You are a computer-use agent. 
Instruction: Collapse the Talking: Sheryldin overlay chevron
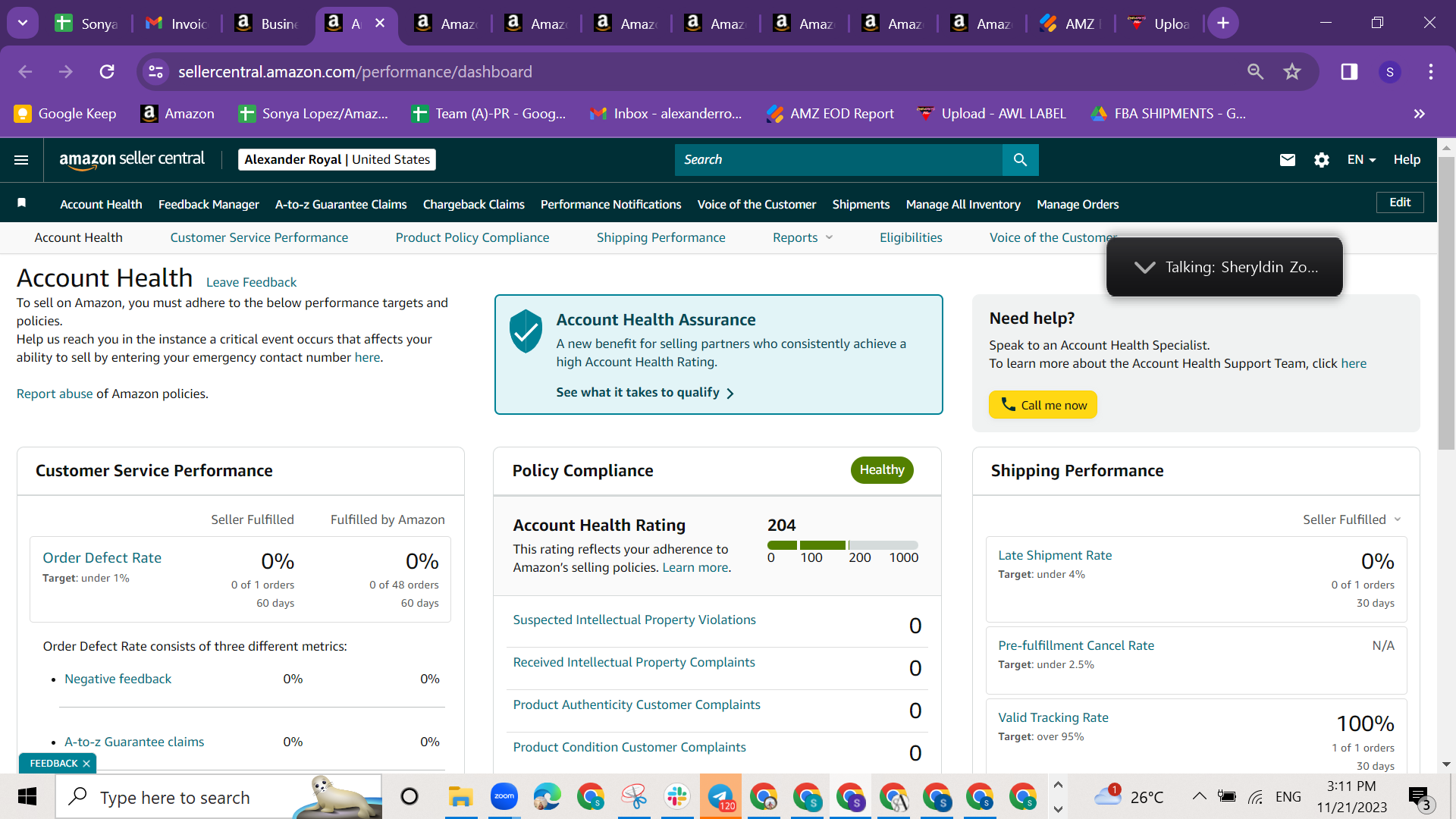click(x=1144, y=267)
